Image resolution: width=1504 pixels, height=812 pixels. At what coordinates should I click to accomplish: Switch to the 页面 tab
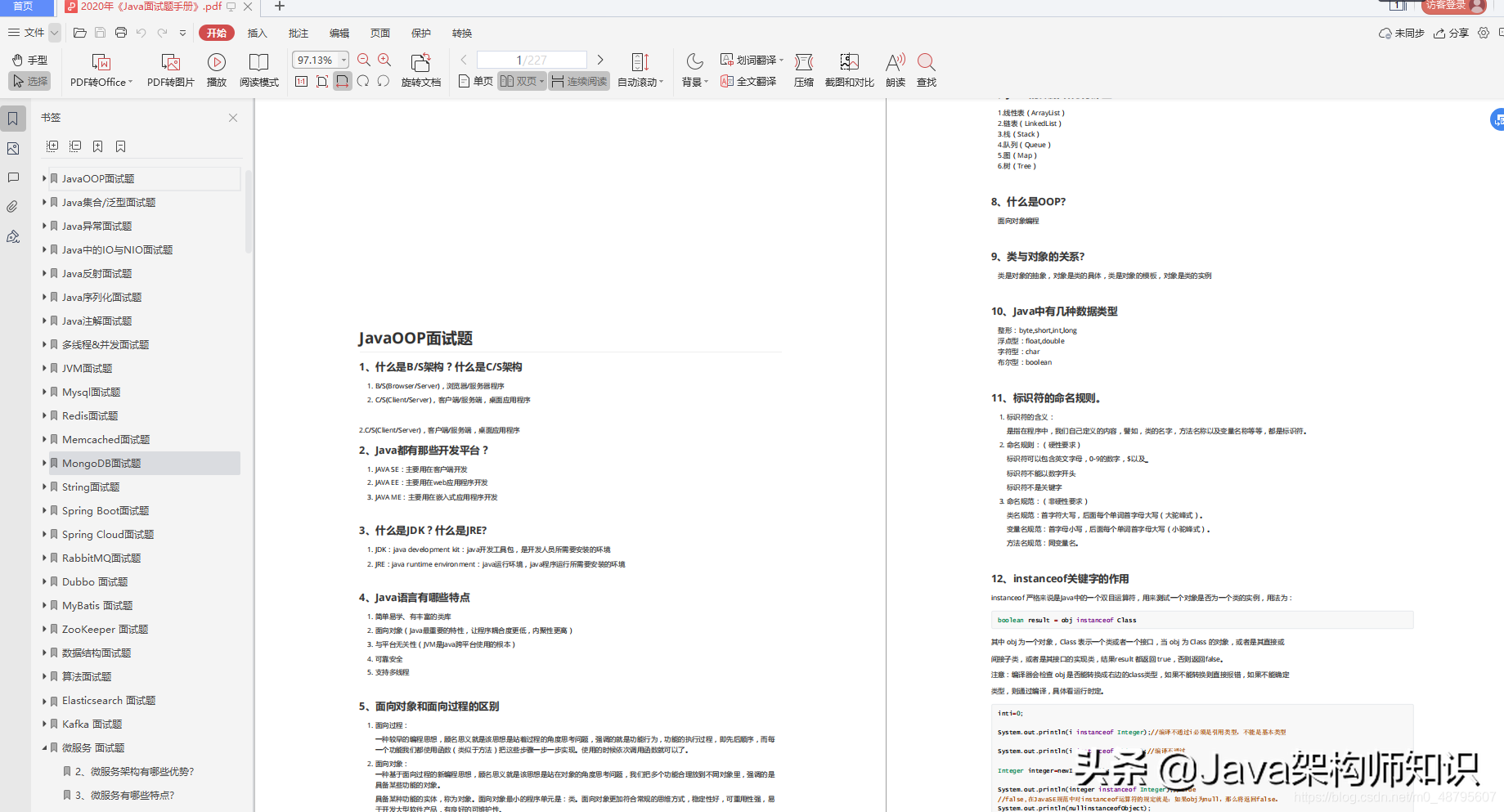tap(380, 34)
